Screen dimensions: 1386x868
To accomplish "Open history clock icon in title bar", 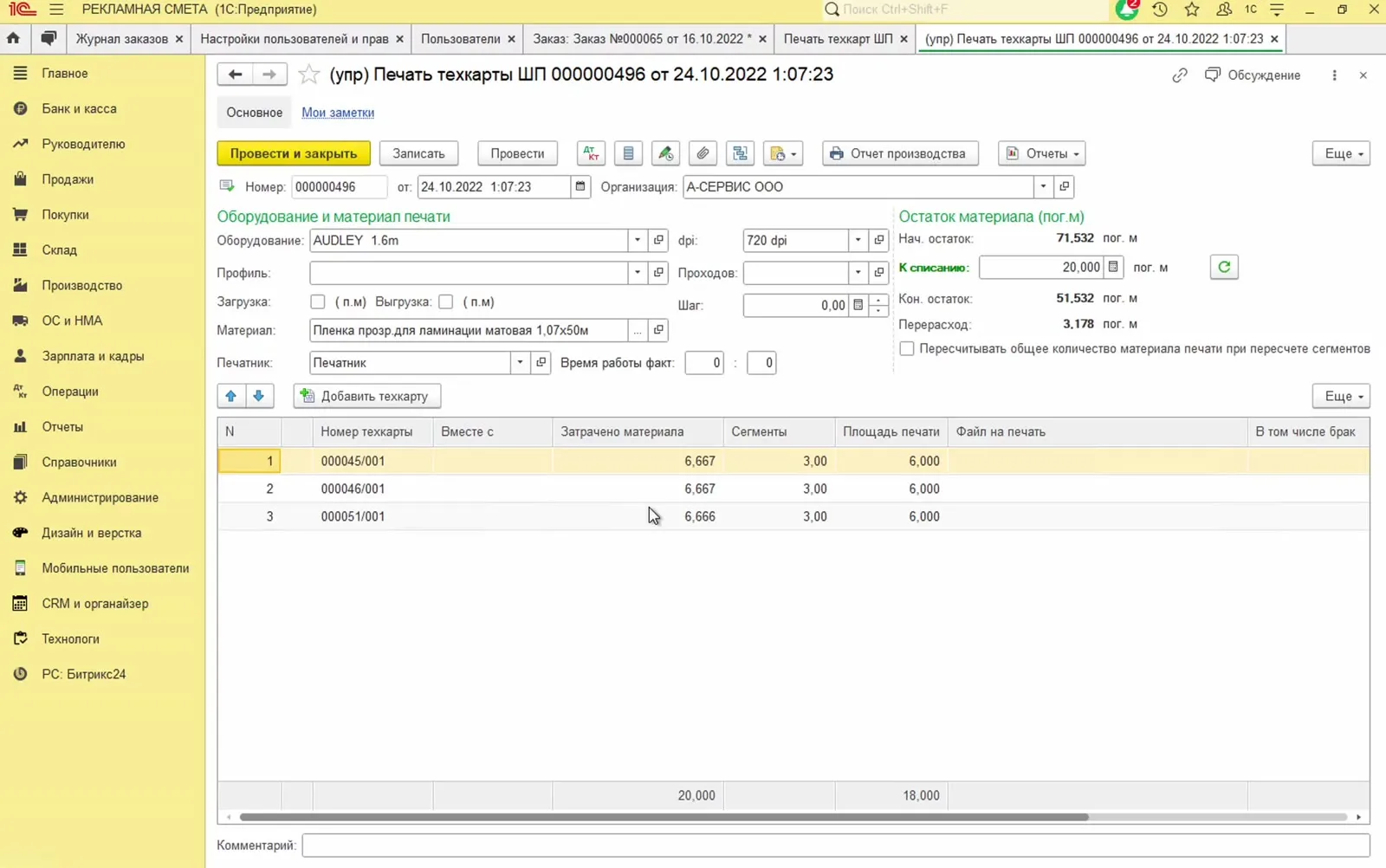I will coord(1160,10).
